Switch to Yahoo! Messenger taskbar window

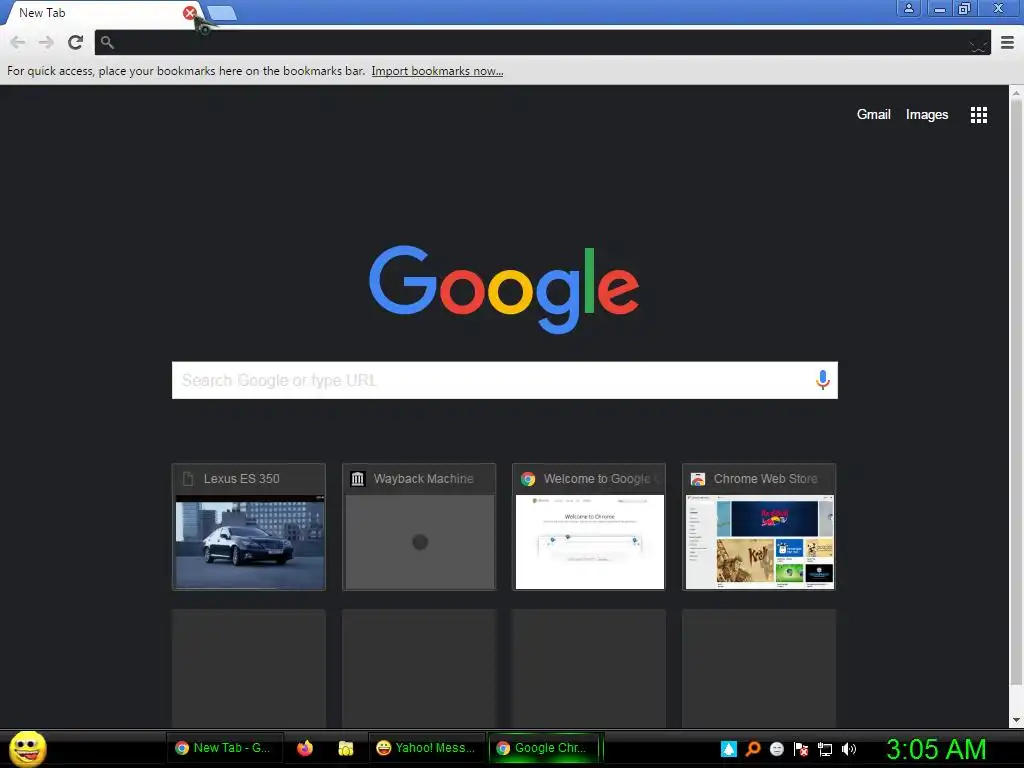pos(426,748)
